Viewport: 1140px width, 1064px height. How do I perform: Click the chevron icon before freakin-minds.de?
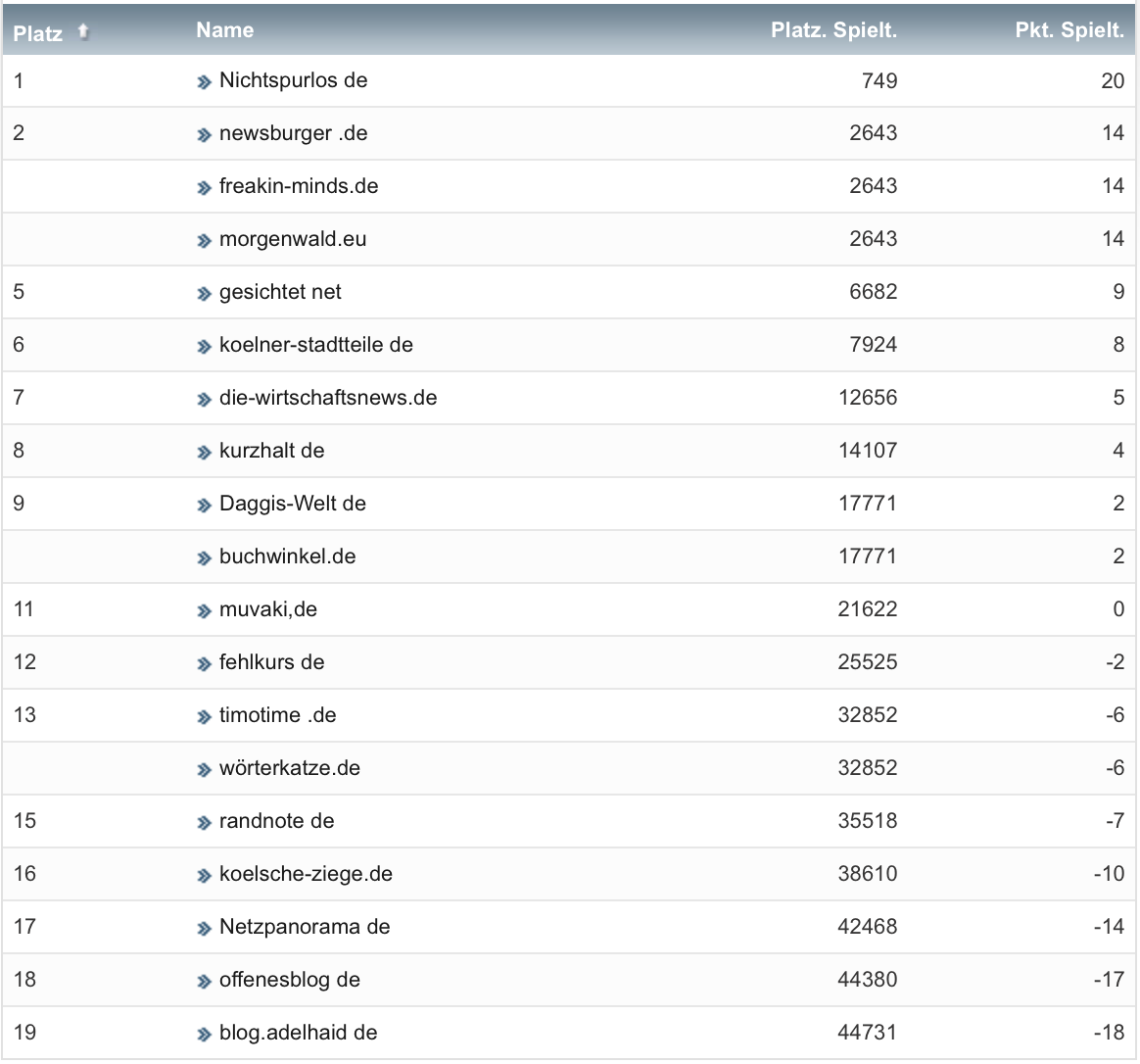(x=204, y=188)
